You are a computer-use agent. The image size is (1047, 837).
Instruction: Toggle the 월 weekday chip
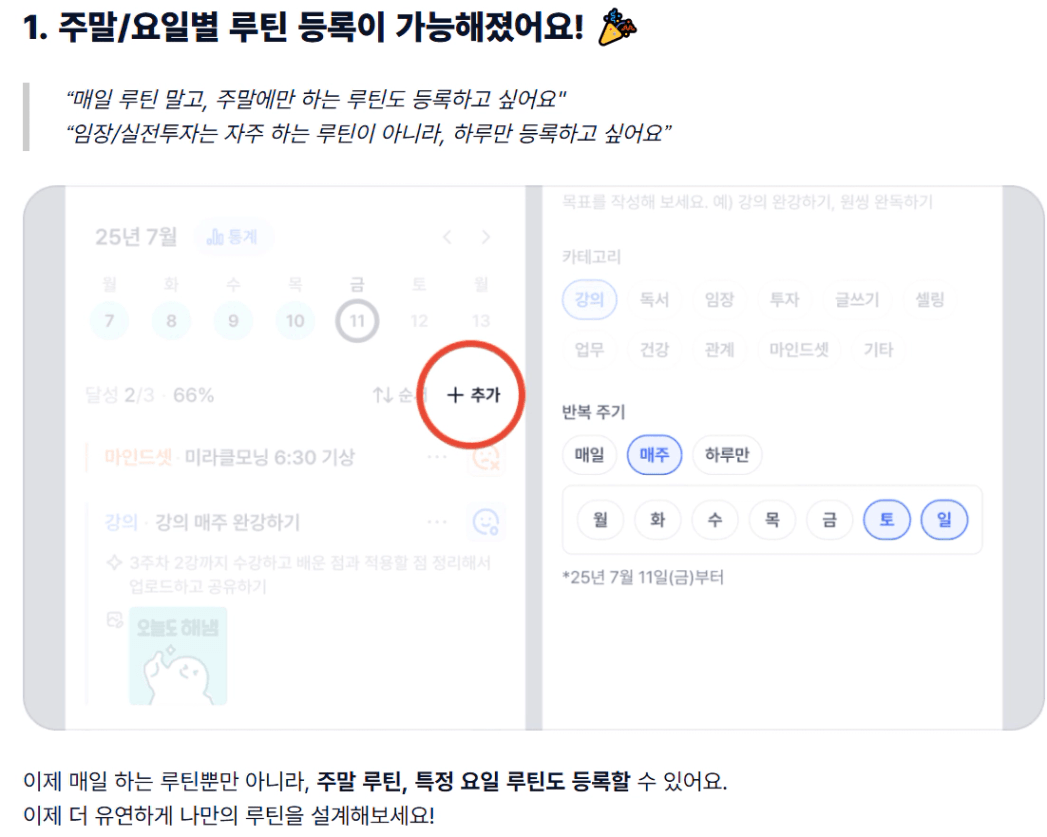pyautogui.click(x=600, y=519)
